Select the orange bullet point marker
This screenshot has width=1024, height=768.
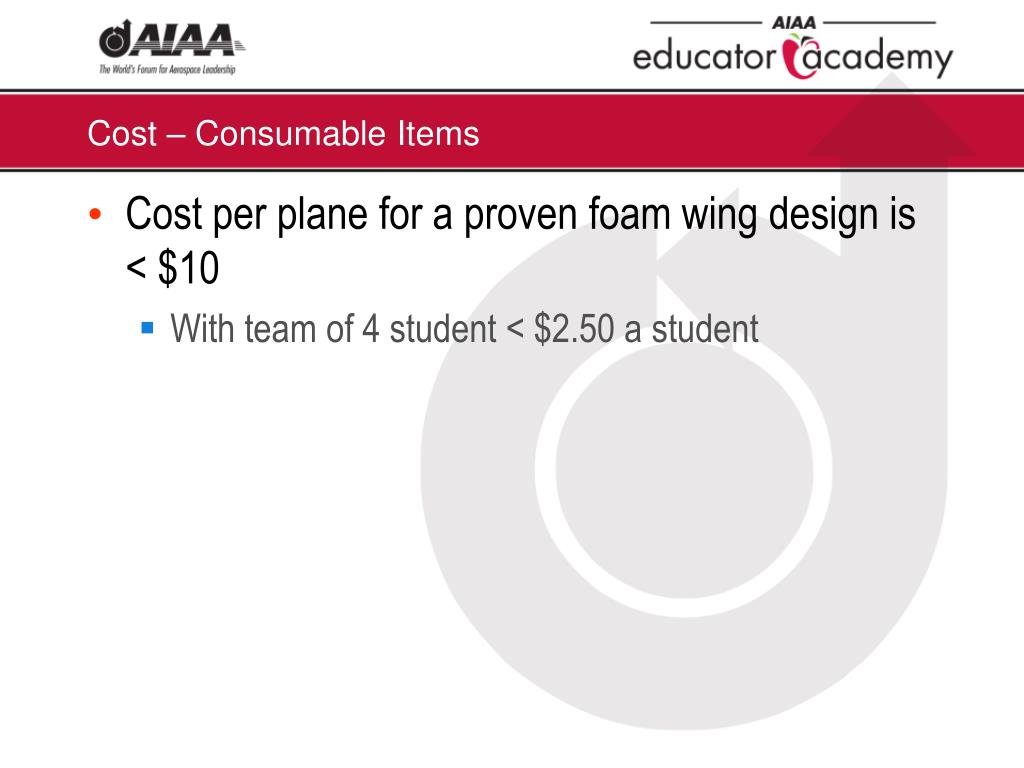(95, 214)
